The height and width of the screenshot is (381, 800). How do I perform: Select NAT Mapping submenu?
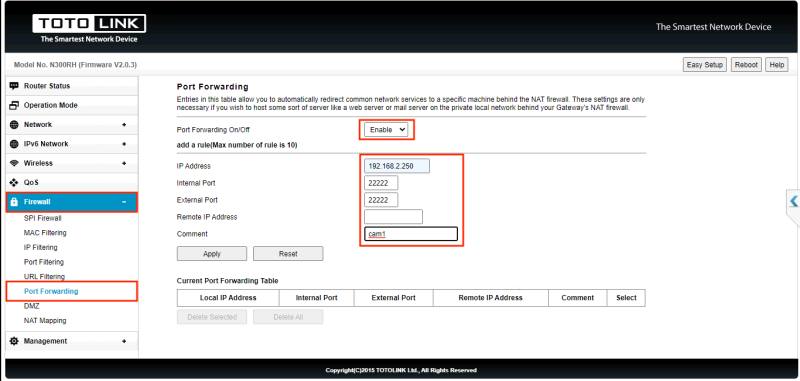(45, 320)
